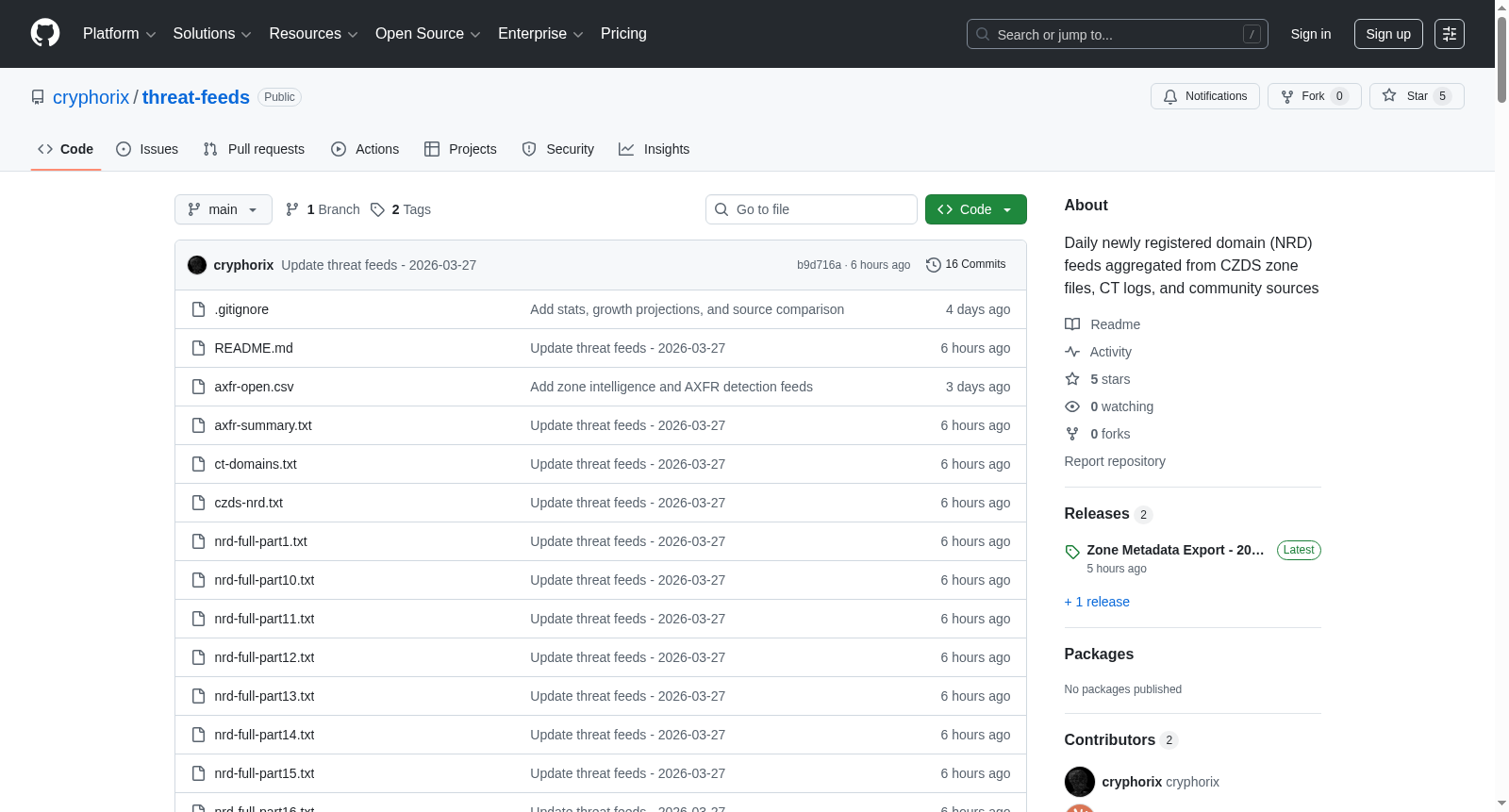Open cryphorix contributor avatar

[1080, 782]
